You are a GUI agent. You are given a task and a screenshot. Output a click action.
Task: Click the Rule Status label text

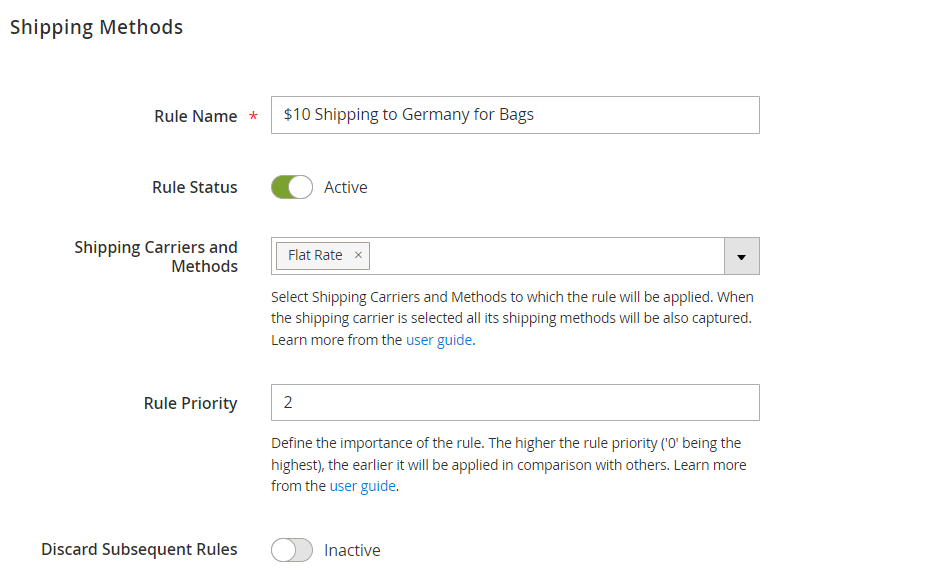click(194, 187)
